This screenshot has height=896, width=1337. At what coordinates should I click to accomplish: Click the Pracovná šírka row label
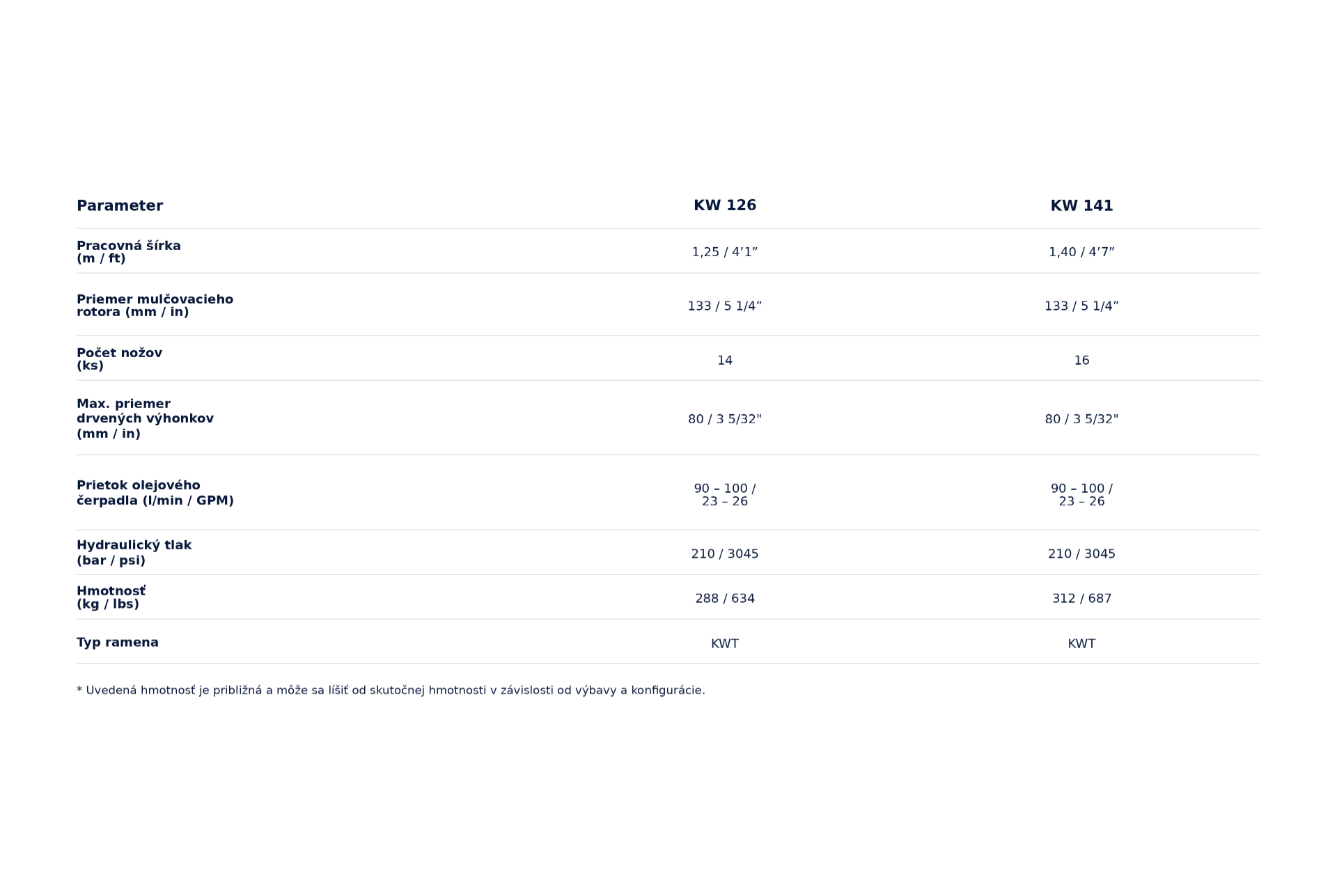(x=129, y=252)
